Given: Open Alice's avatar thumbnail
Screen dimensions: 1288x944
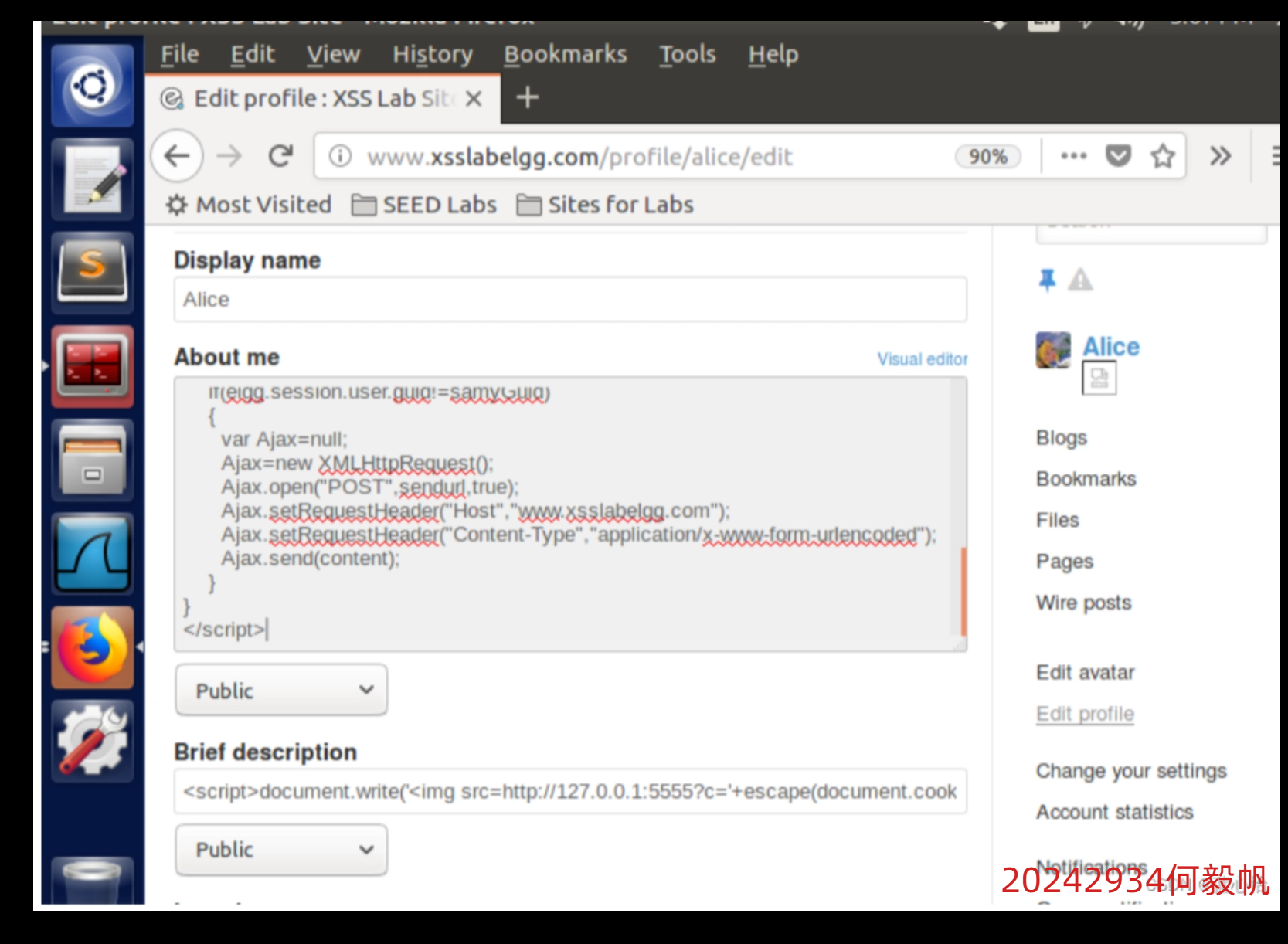Looking at the screenshot, I should tap(1053, 350).
